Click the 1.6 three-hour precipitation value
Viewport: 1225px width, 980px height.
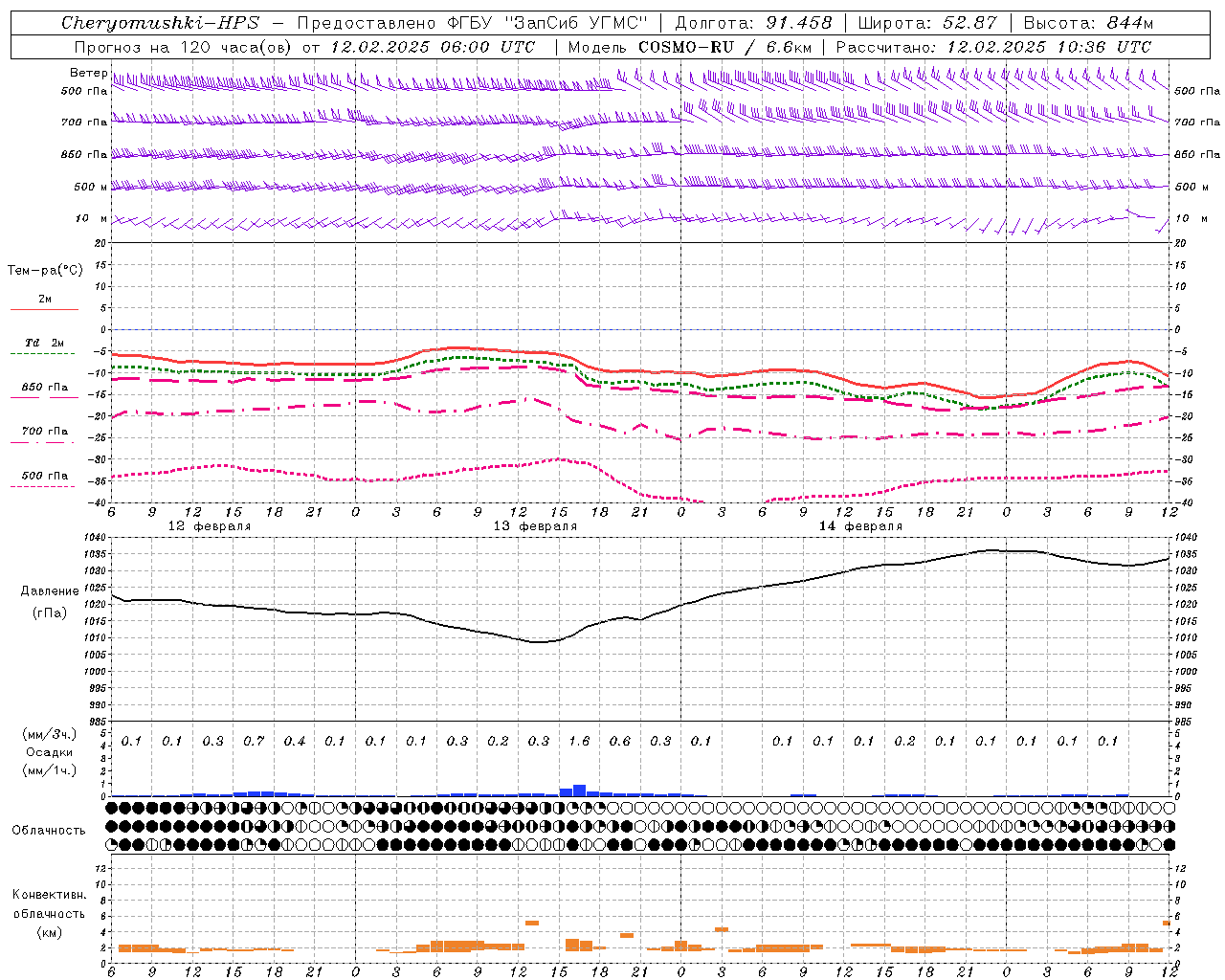click(579, 741)
